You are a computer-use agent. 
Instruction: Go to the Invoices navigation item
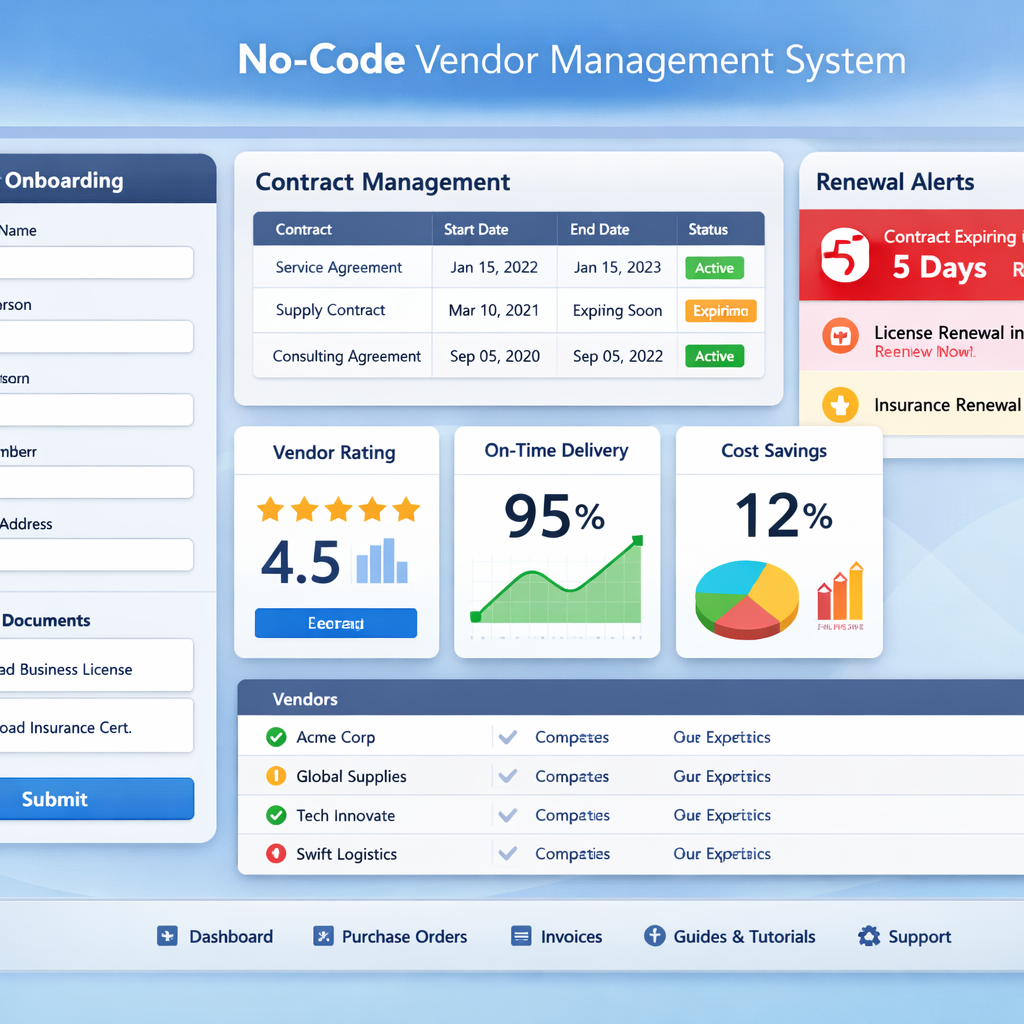point(556,936)
